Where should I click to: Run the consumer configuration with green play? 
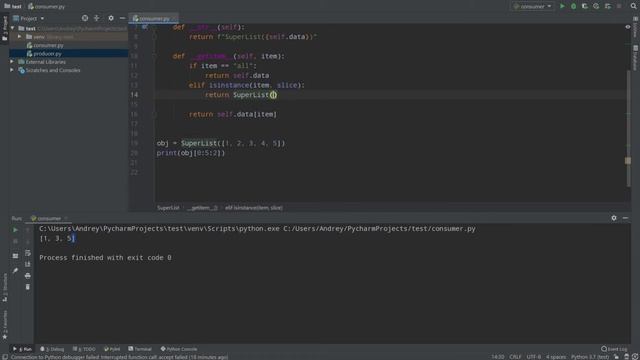coord(562,6)
